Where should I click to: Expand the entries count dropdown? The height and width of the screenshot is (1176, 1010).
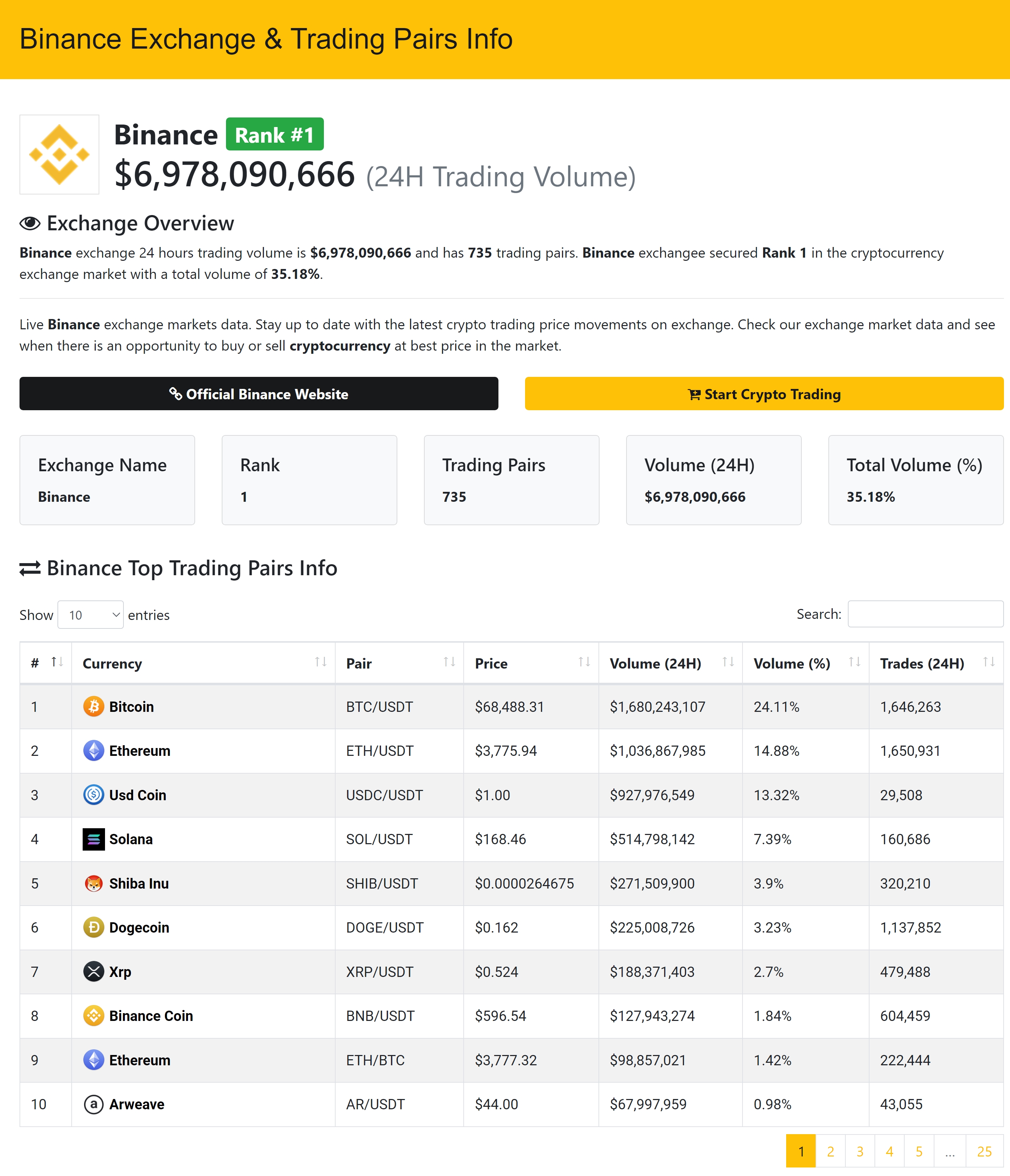pos(93,614)
